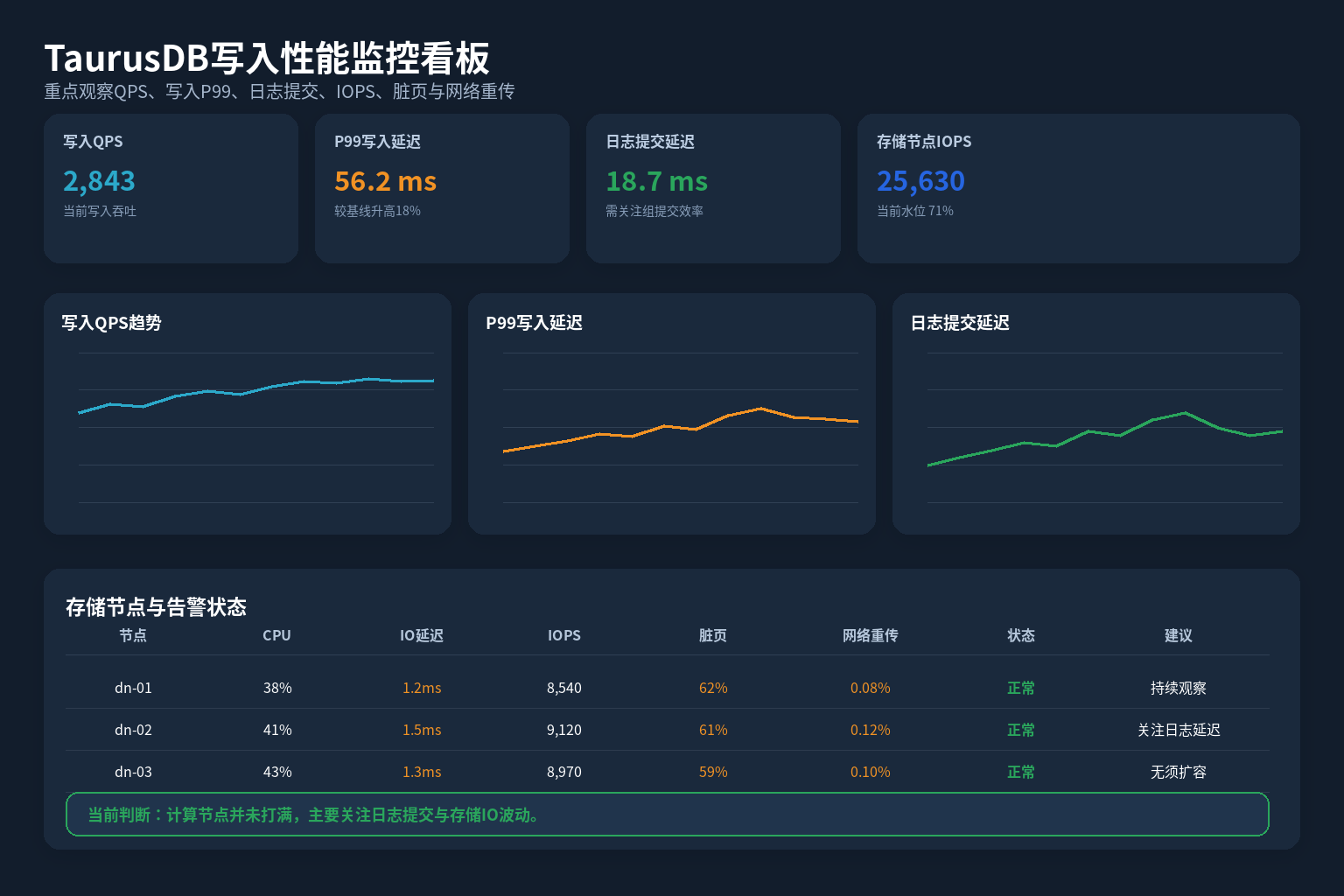The height and width of the screenshot is (896, 1344).
Task: Click the 0.12% retransmit value for dn-02
Action: [871, 730]
